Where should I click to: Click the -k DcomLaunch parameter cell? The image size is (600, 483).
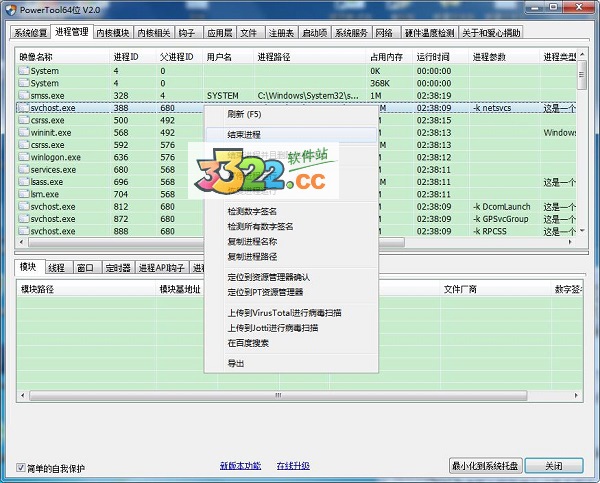(x=502, y=207)
